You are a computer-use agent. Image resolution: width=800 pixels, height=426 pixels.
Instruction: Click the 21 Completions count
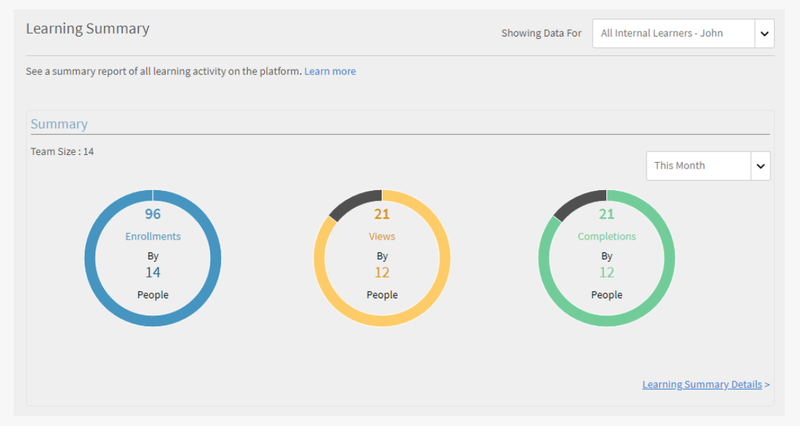(x=607, y=214)
